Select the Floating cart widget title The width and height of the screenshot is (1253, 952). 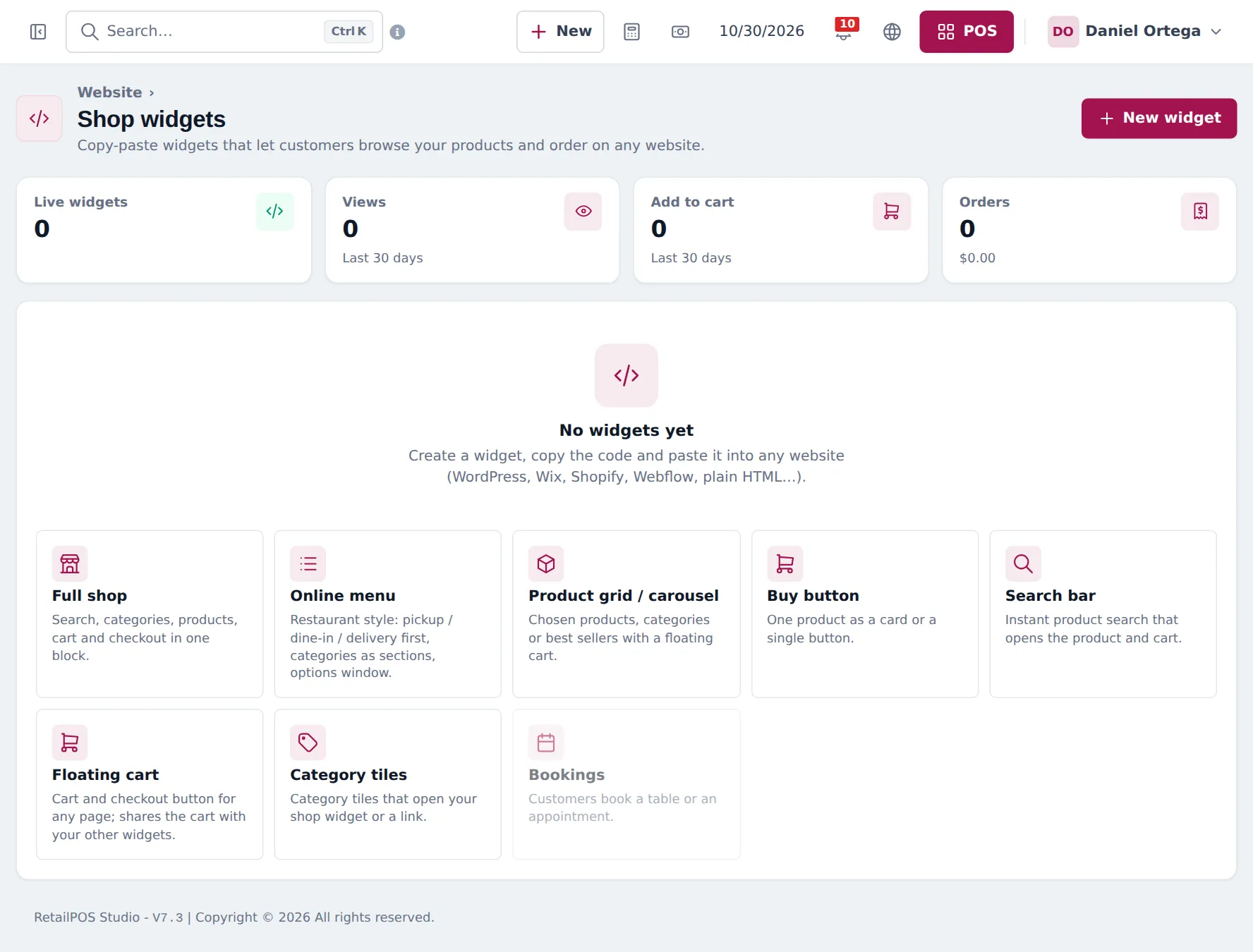tap(106, 775)
